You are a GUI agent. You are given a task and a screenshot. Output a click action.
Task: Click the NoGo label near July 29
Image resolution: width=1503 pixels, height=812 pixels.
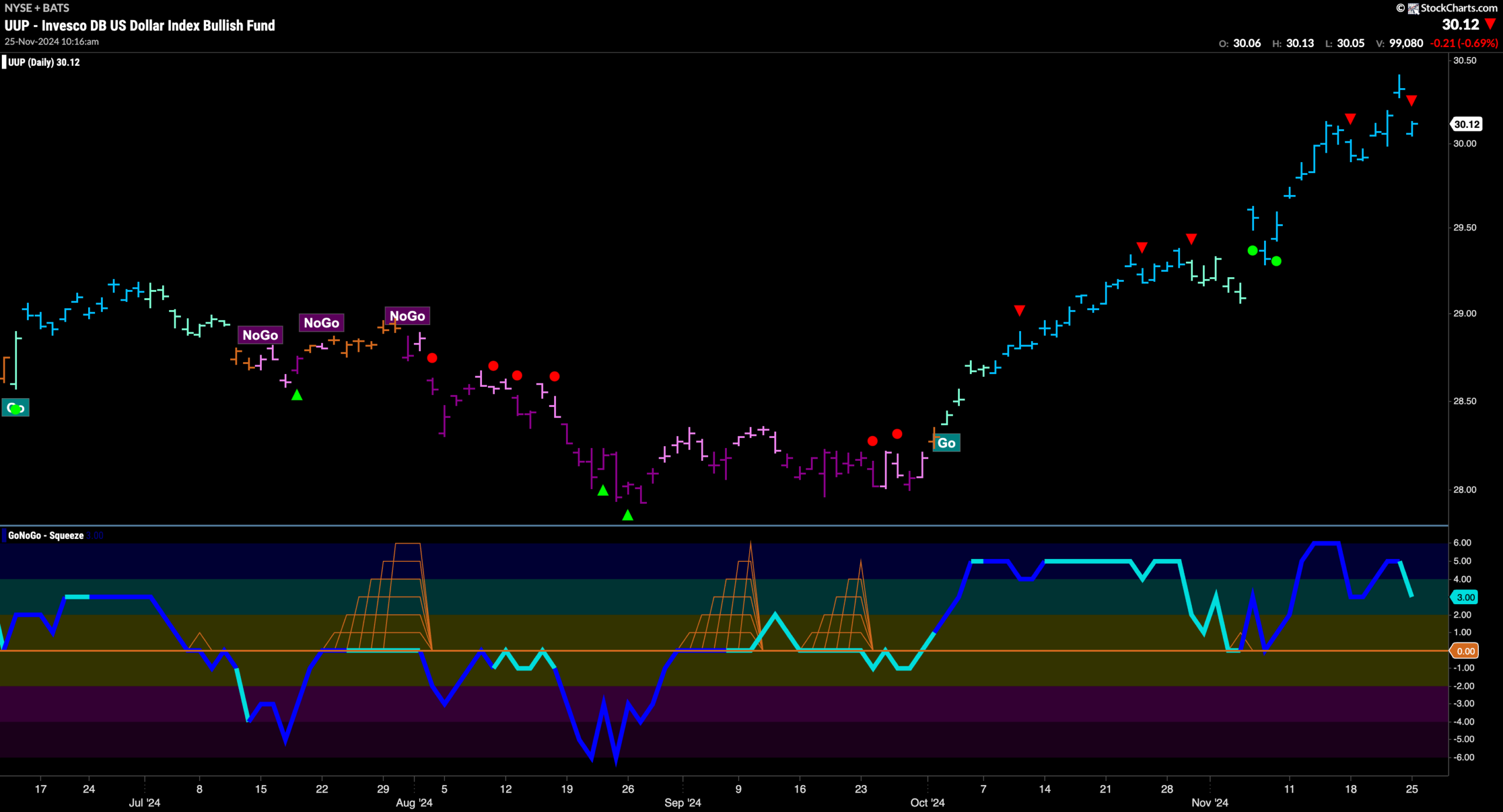click(x=407, y=316)
